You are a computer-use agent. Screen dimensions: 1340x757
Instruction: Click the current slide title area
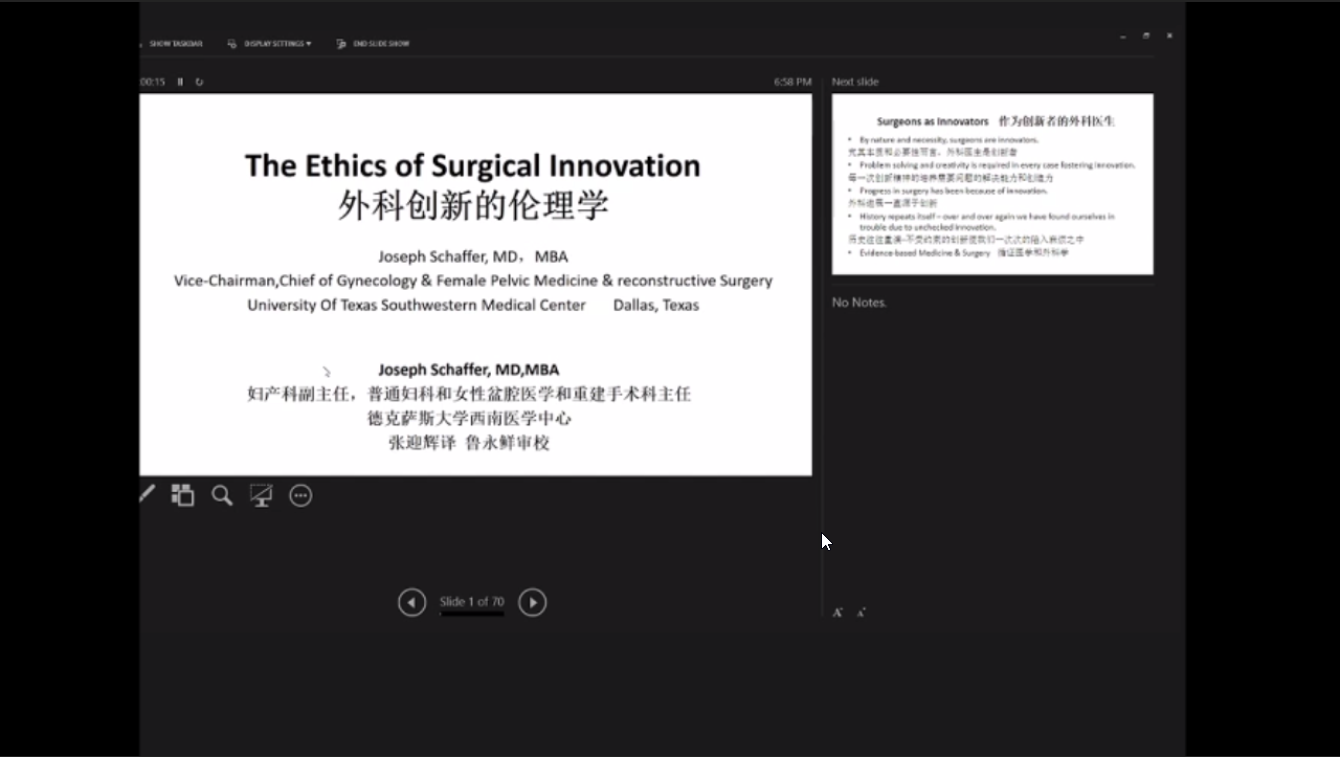[473, 185]
